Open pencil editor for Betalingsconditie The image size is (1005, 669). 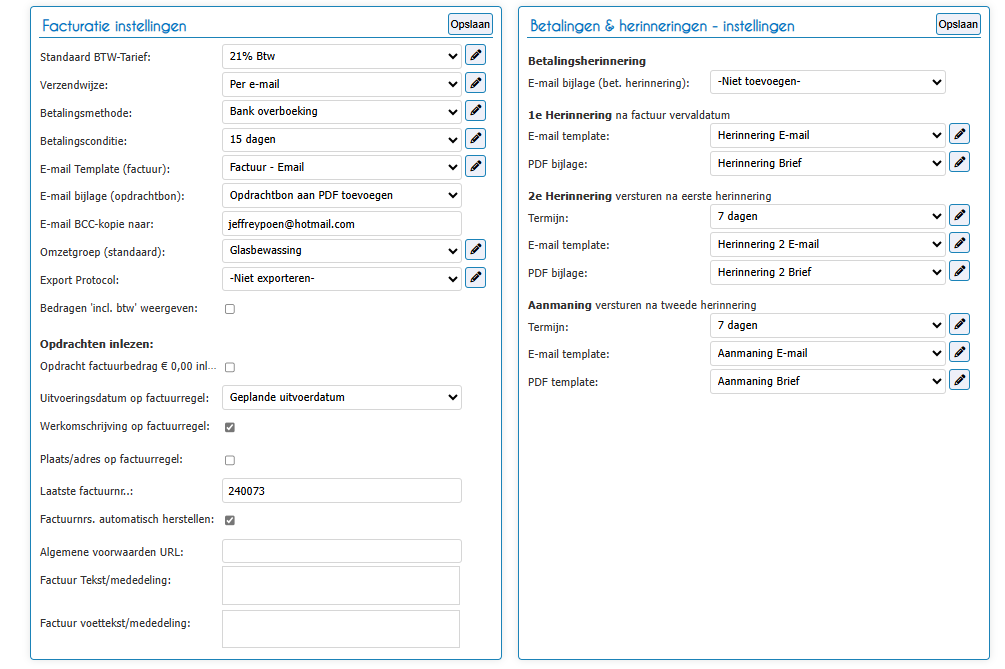[x=475, y=138]
